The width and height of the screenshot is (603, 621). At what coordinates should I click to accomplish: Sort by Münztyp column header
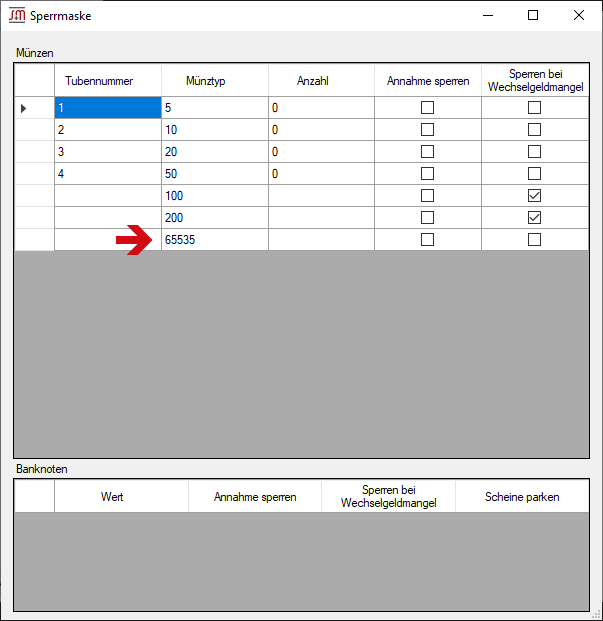point(214,81)
